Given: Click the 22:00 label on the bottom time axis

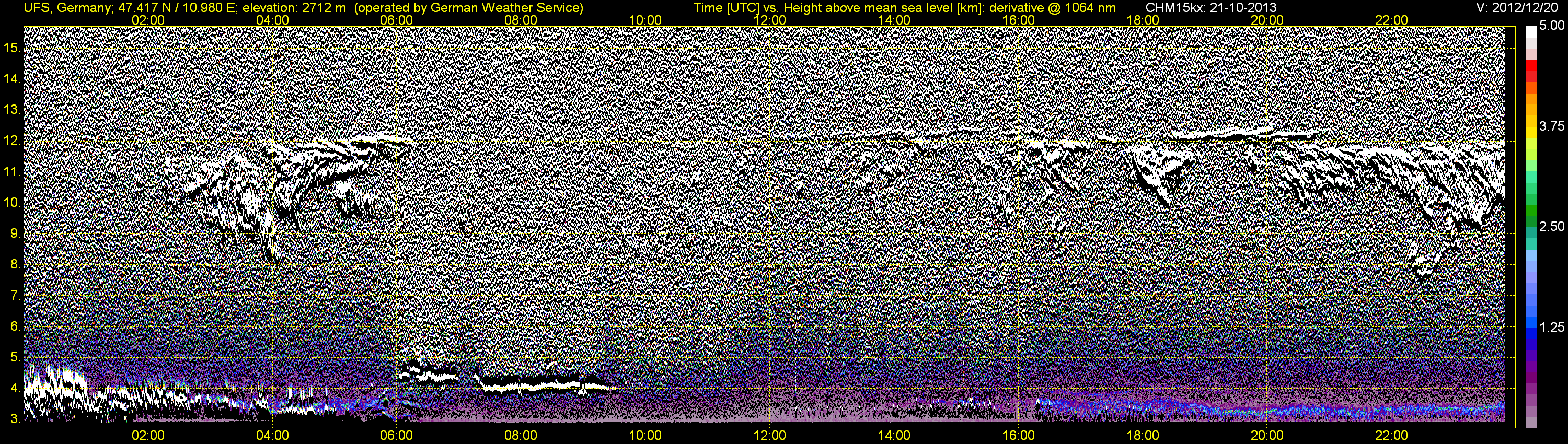Looking at the screenshot, I should pos(1391,436).
